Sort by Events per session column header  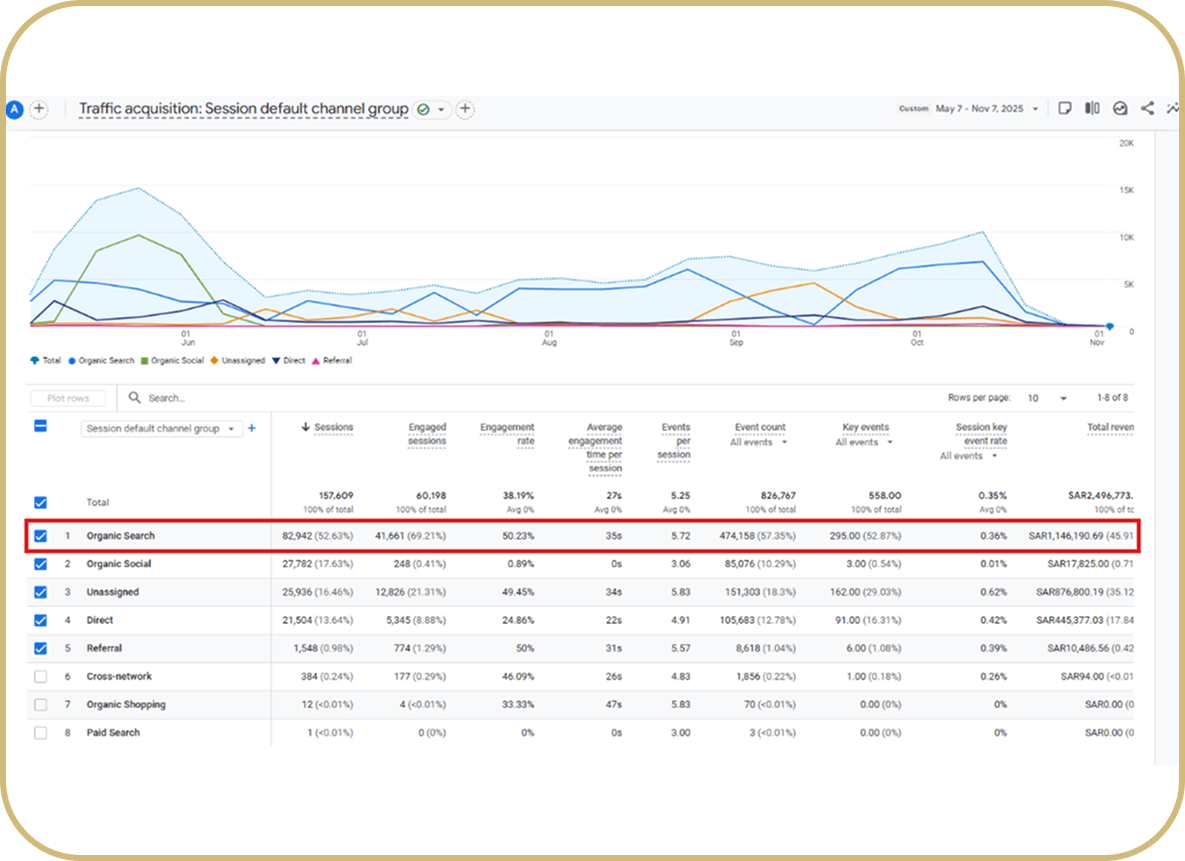(674, 441)
